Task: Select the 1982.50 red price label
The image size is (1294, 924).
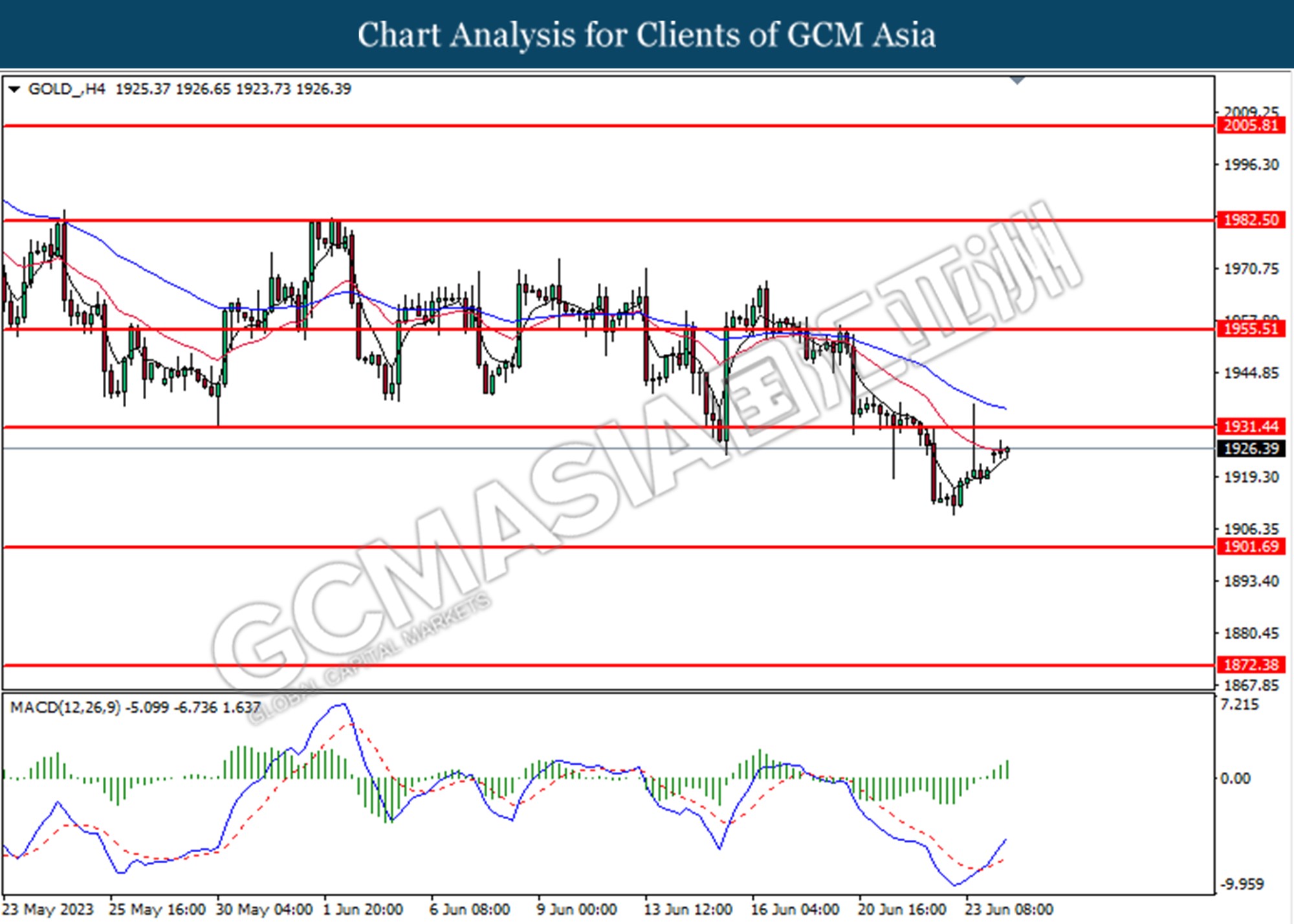Action: coord(1251,220)
